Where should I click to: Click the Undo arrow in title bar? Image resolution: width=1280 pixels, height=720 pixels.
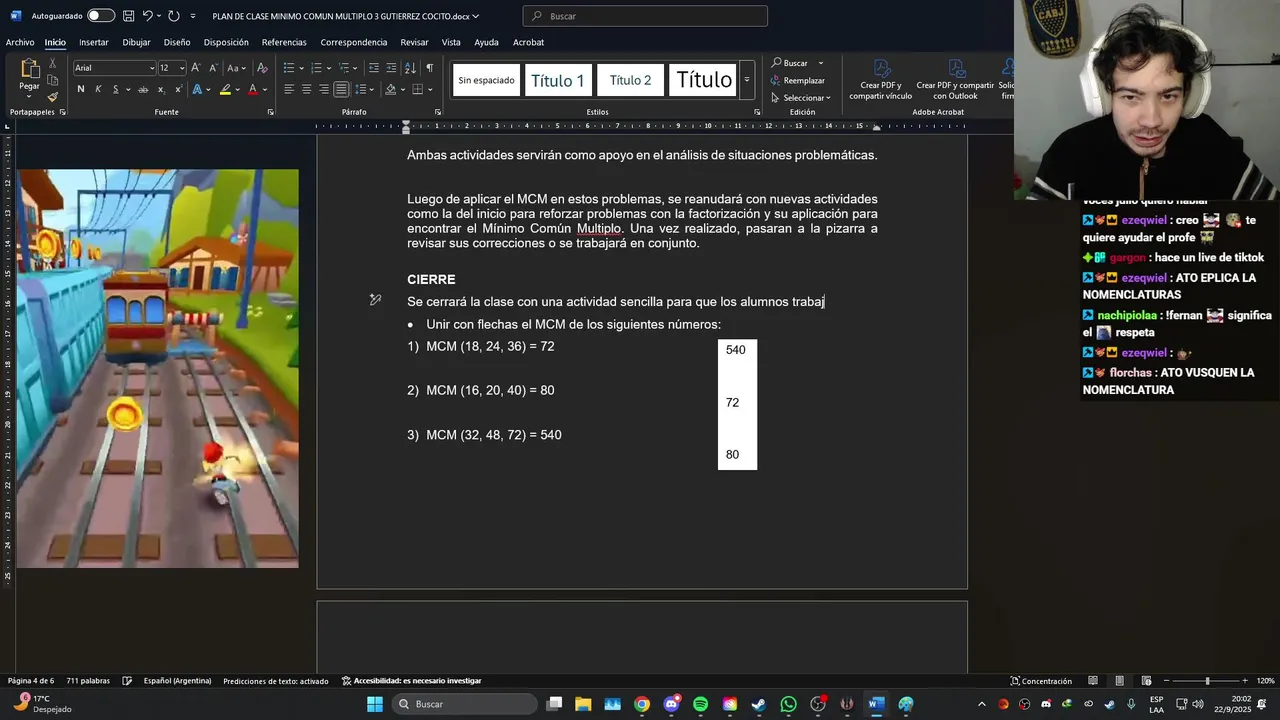pos(147,16)
